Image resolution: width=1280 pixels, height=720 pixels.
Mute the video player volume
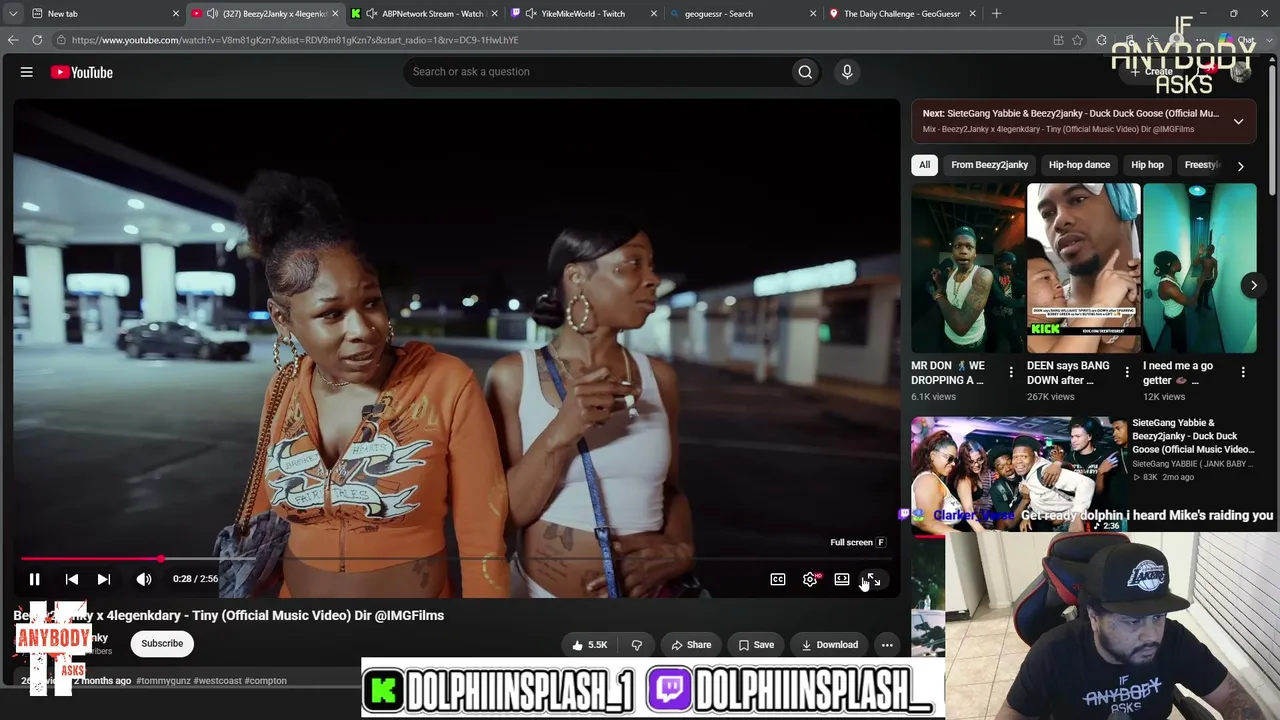point(144,579)
